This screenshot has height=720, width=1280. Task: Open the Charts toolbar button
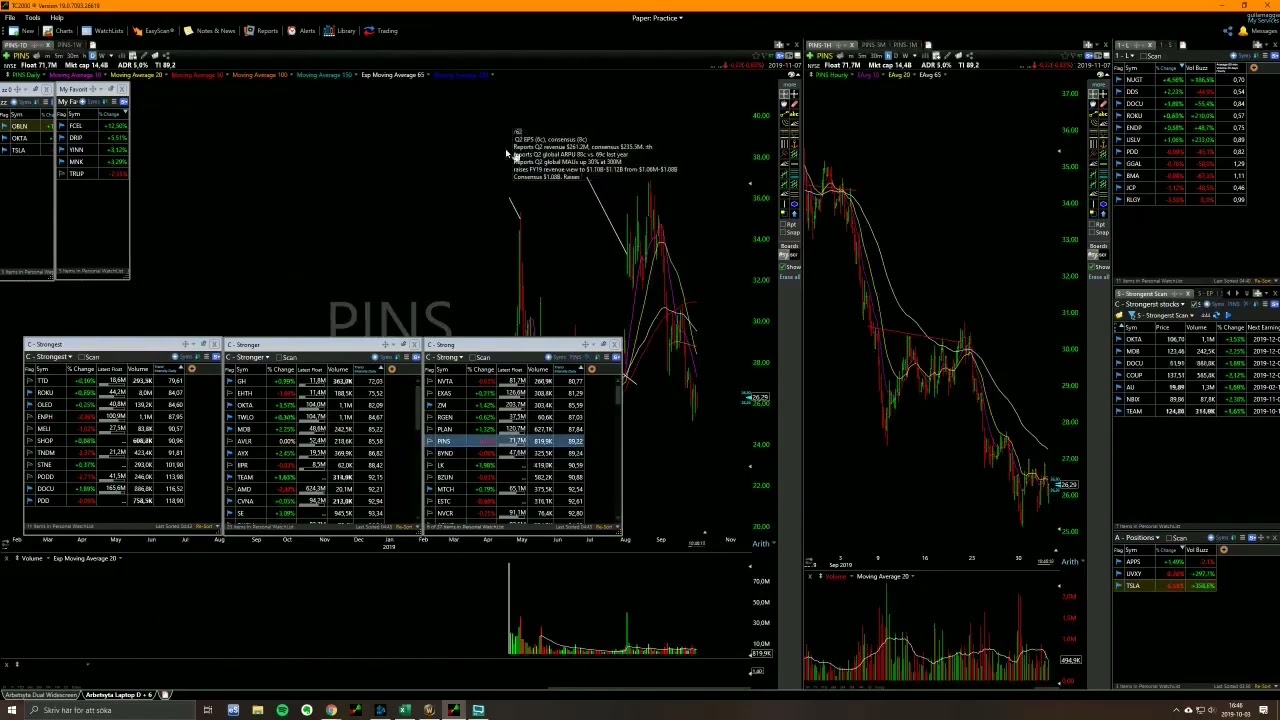58,31
